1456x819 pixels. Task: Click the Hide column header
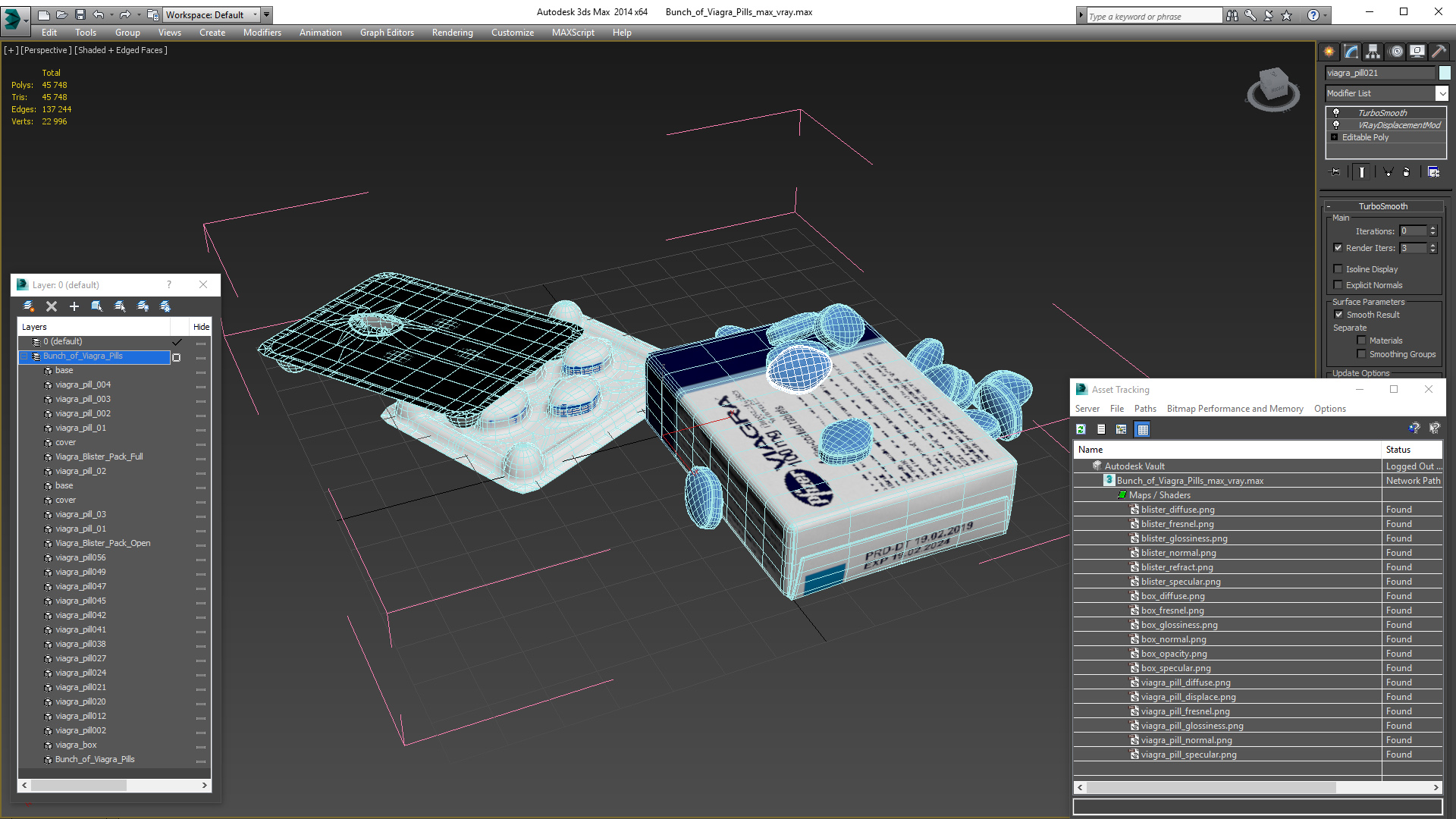tap(201, 327)
